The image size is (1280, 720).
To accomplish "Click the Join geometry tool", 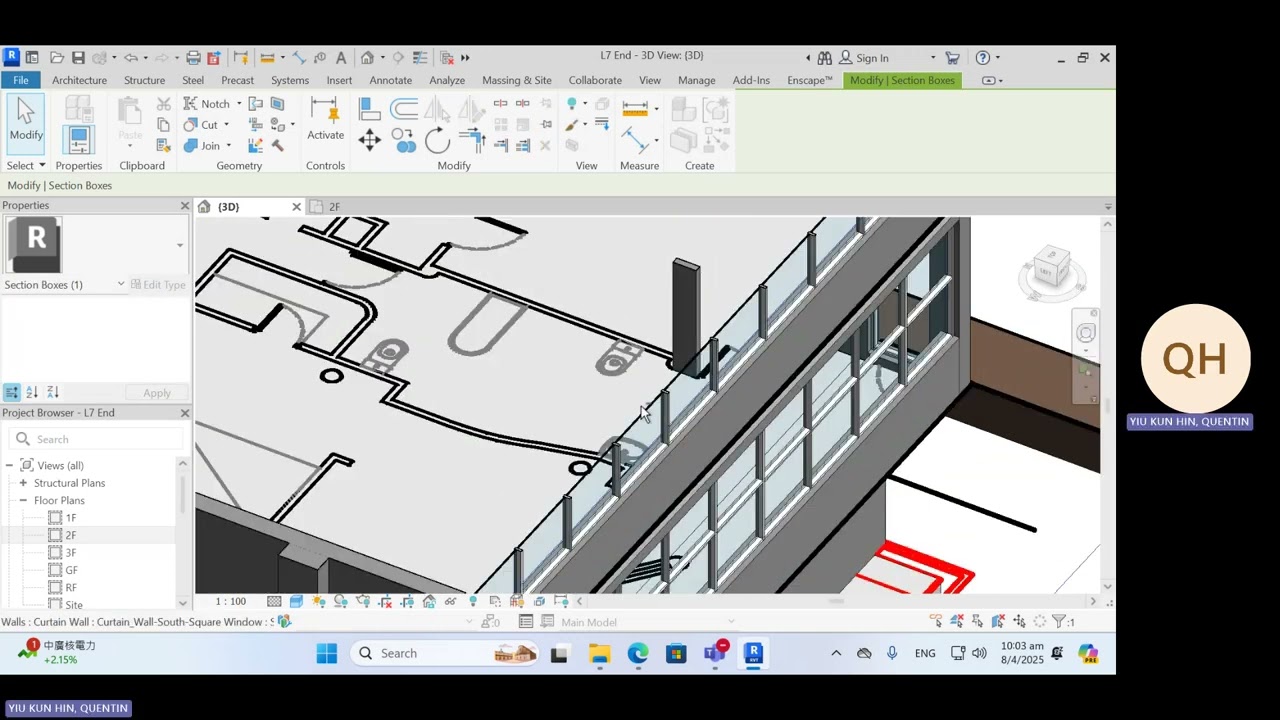I will [x=202, y=146].
